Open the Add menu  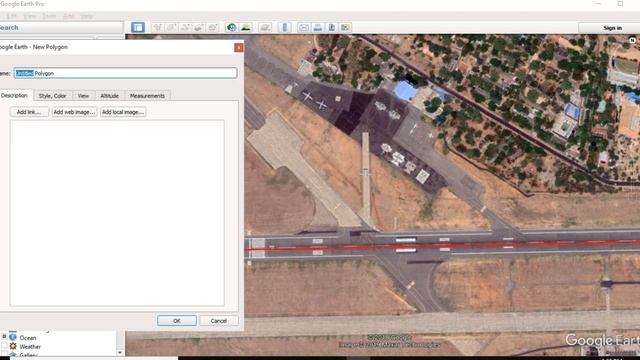69,16
